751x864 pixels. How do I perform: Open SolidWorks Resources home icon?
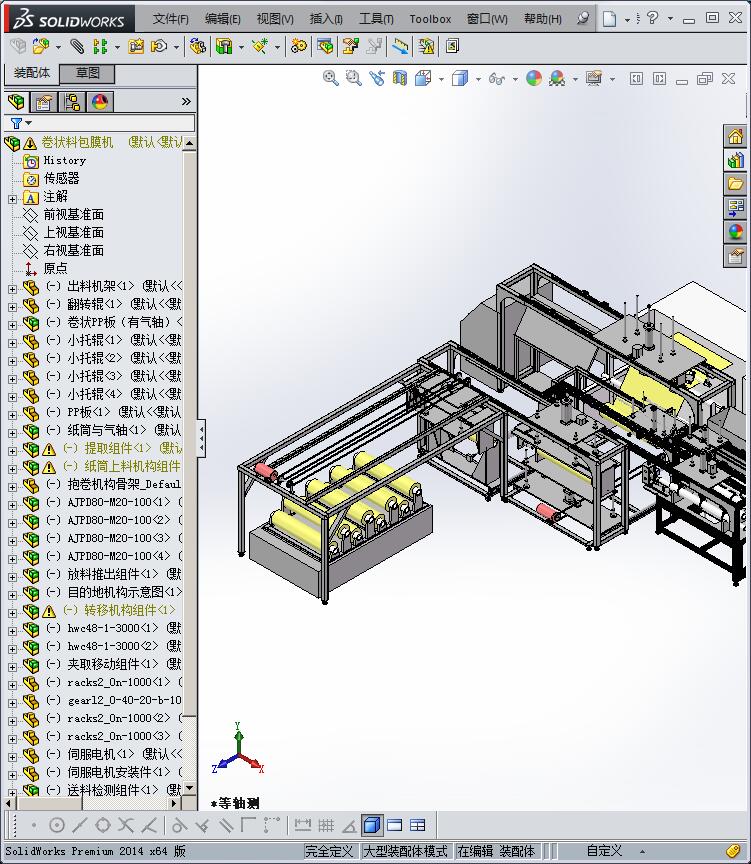pyautogui.click(x=736, y=136)
